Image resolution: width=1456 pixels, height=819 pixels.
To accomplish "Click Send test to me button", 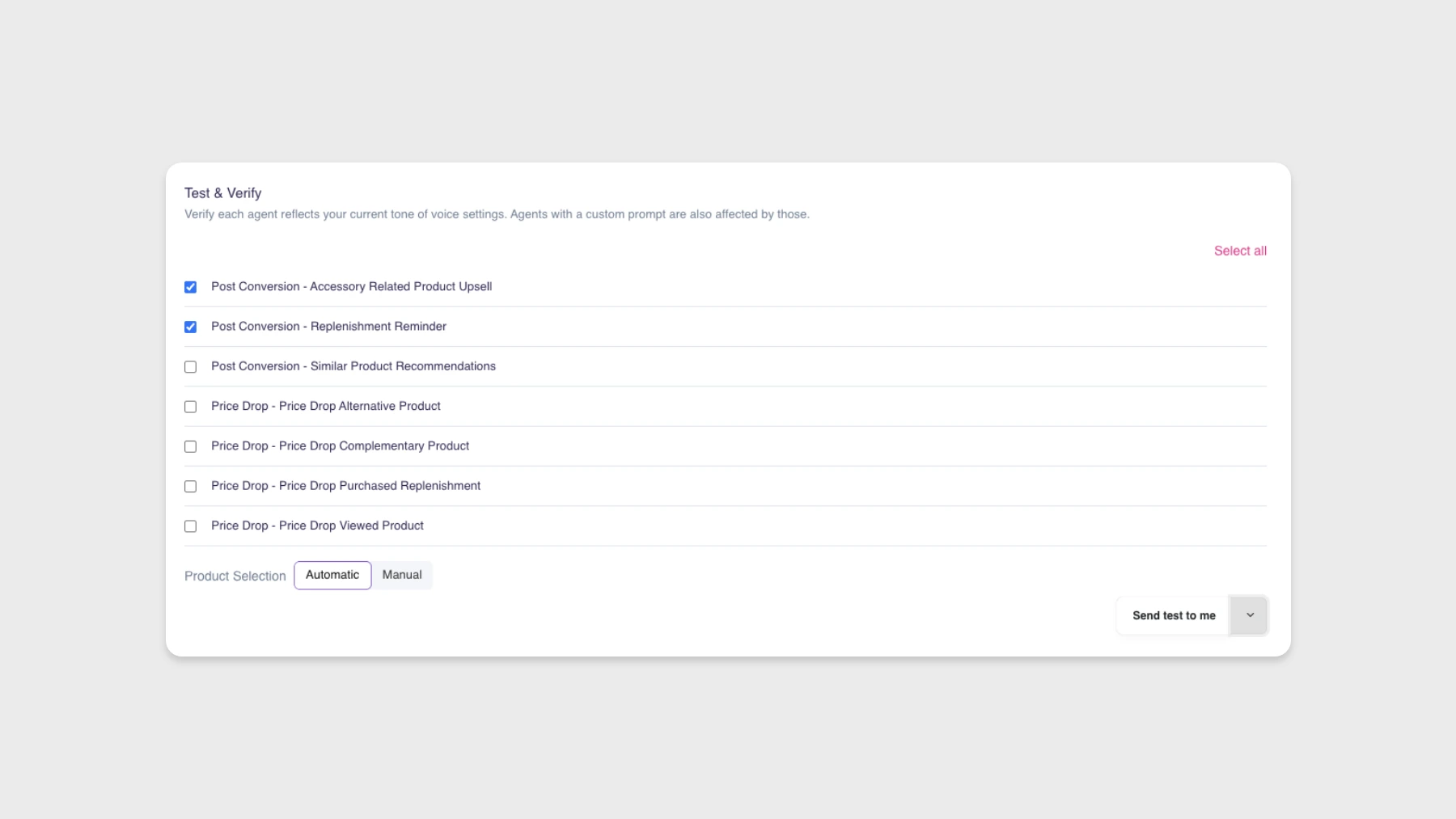I will [x=1174, y=615].
